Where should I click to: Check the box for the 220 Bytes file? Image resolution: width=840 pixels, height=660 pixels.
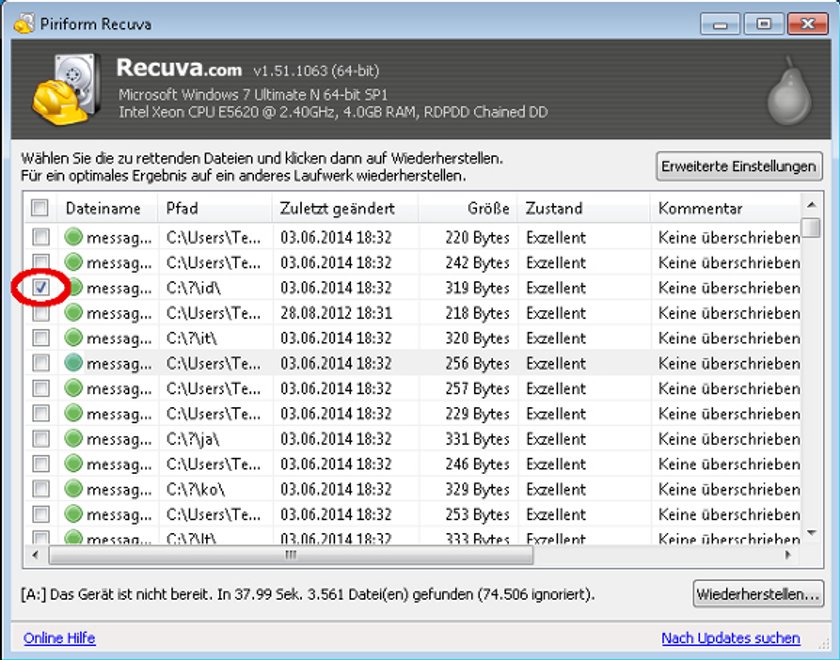pyautogui.click(x=41, y=236)
